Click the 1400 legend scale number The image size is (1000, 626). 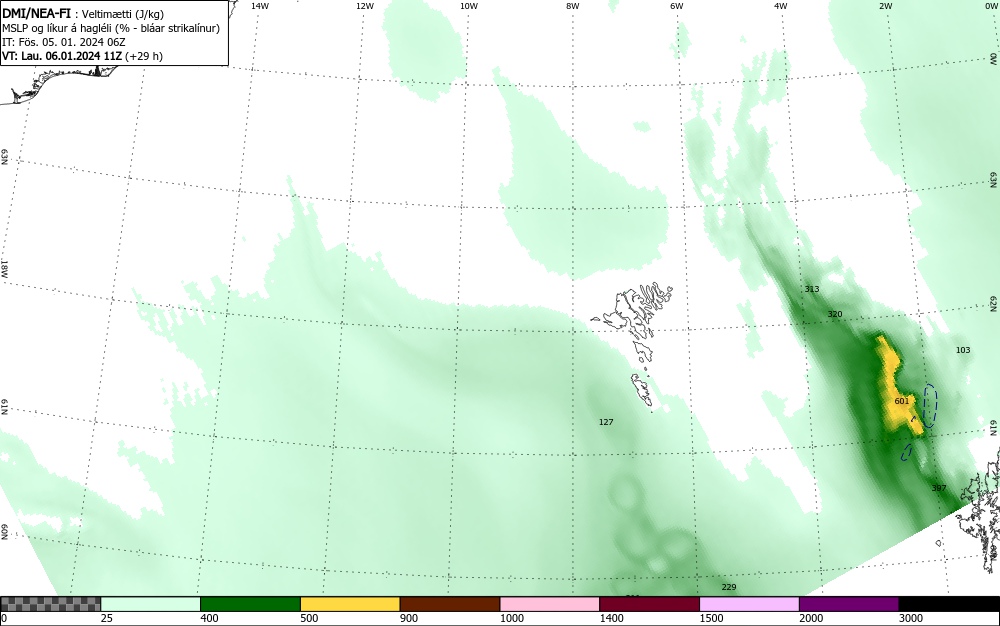coord(611,618)
